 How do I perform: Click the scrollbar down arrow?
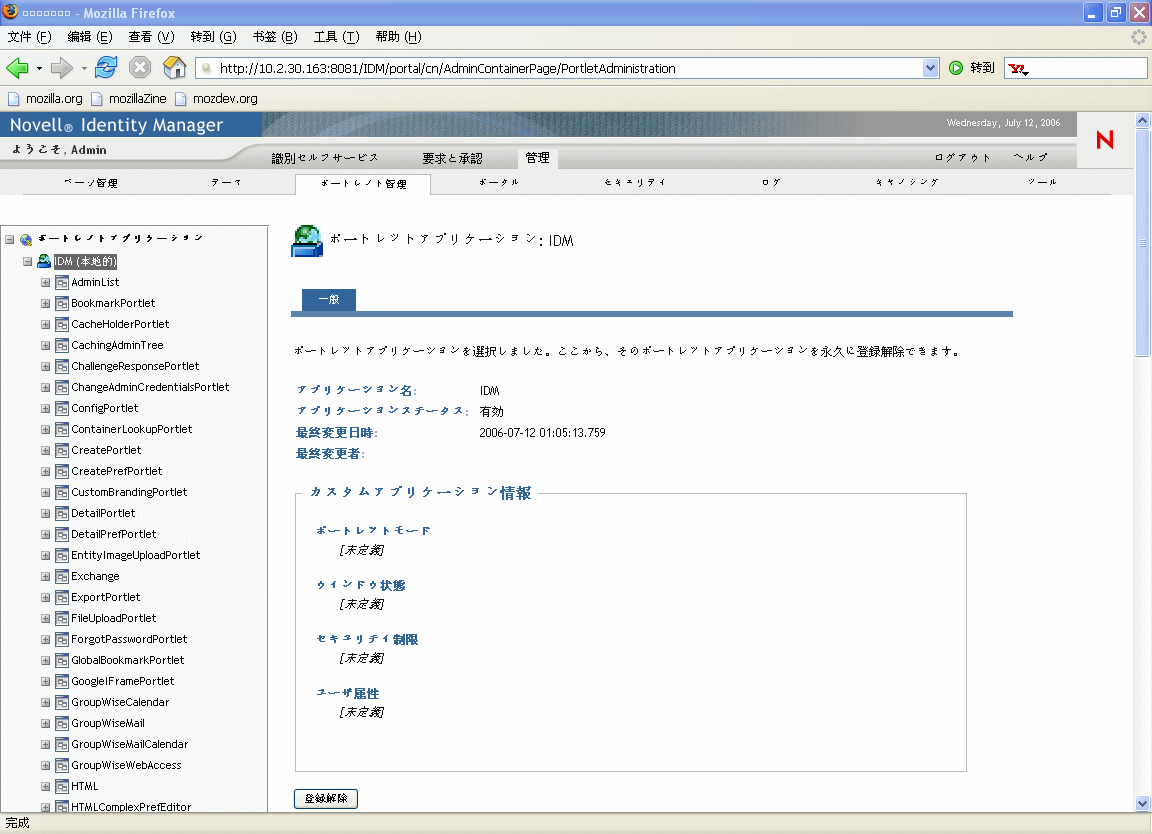click(1141, 803)
